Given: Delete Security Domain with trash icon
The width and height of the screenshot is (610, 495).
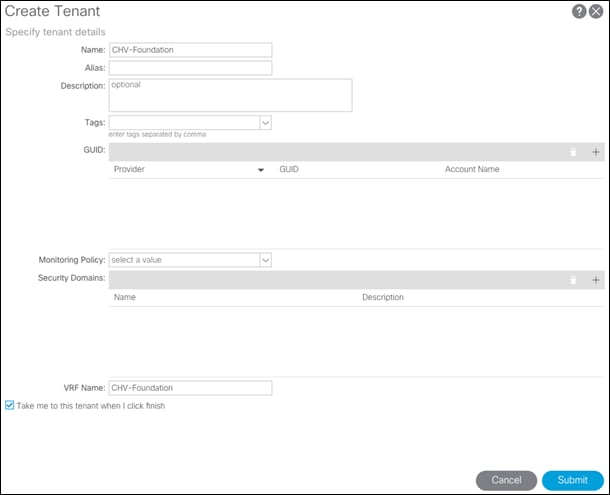Looking at the screenshot, I should point(573,280).
